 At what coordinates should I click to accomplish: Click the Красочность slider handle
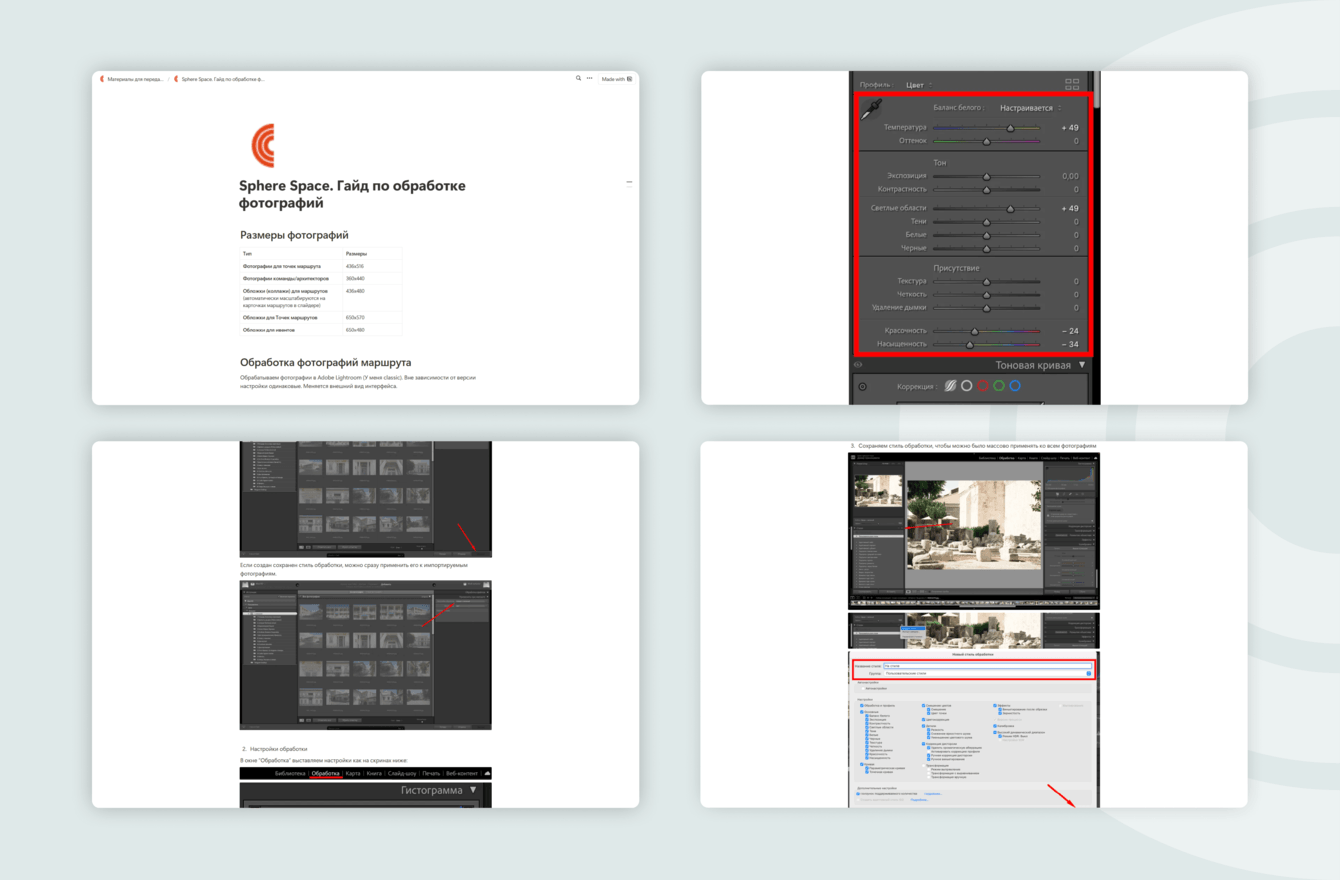click(975, 331)
